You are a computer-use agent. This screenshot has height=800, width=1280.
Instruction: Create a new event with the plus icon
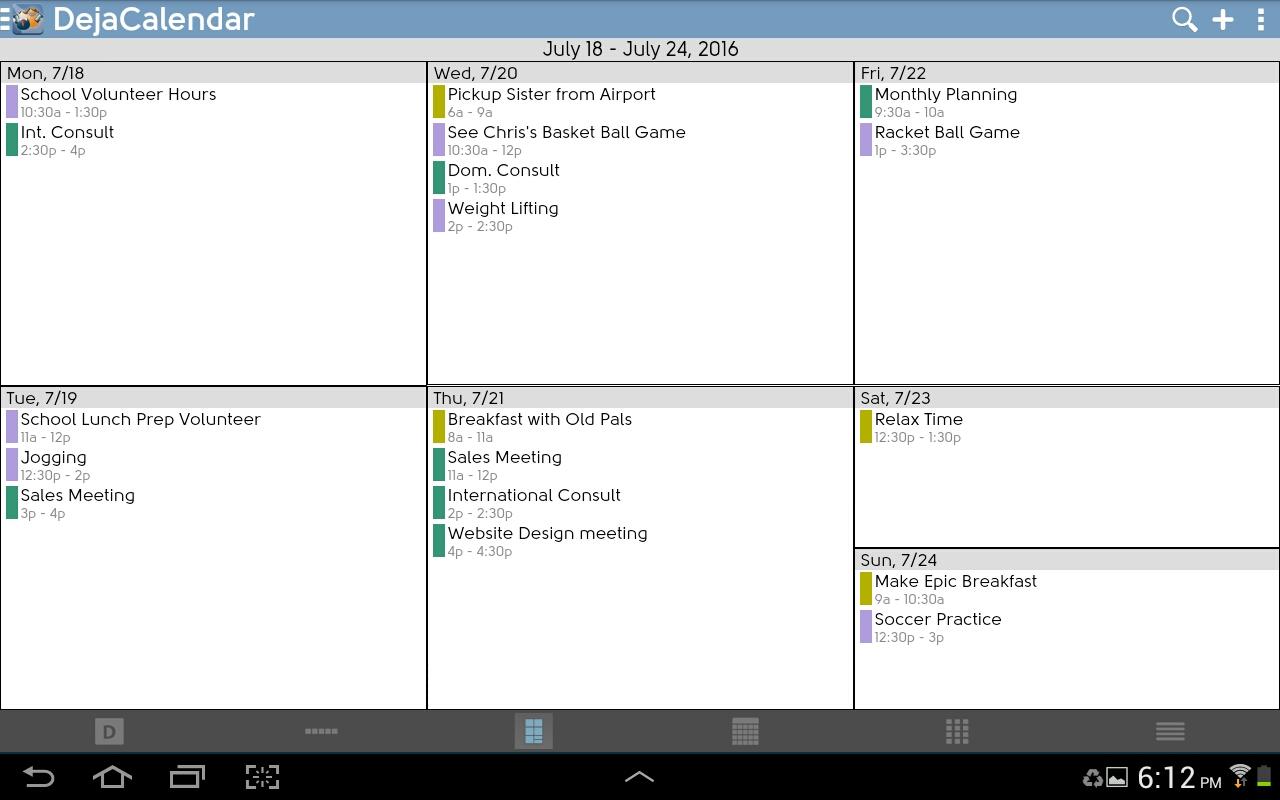(x=1222, y=19)
